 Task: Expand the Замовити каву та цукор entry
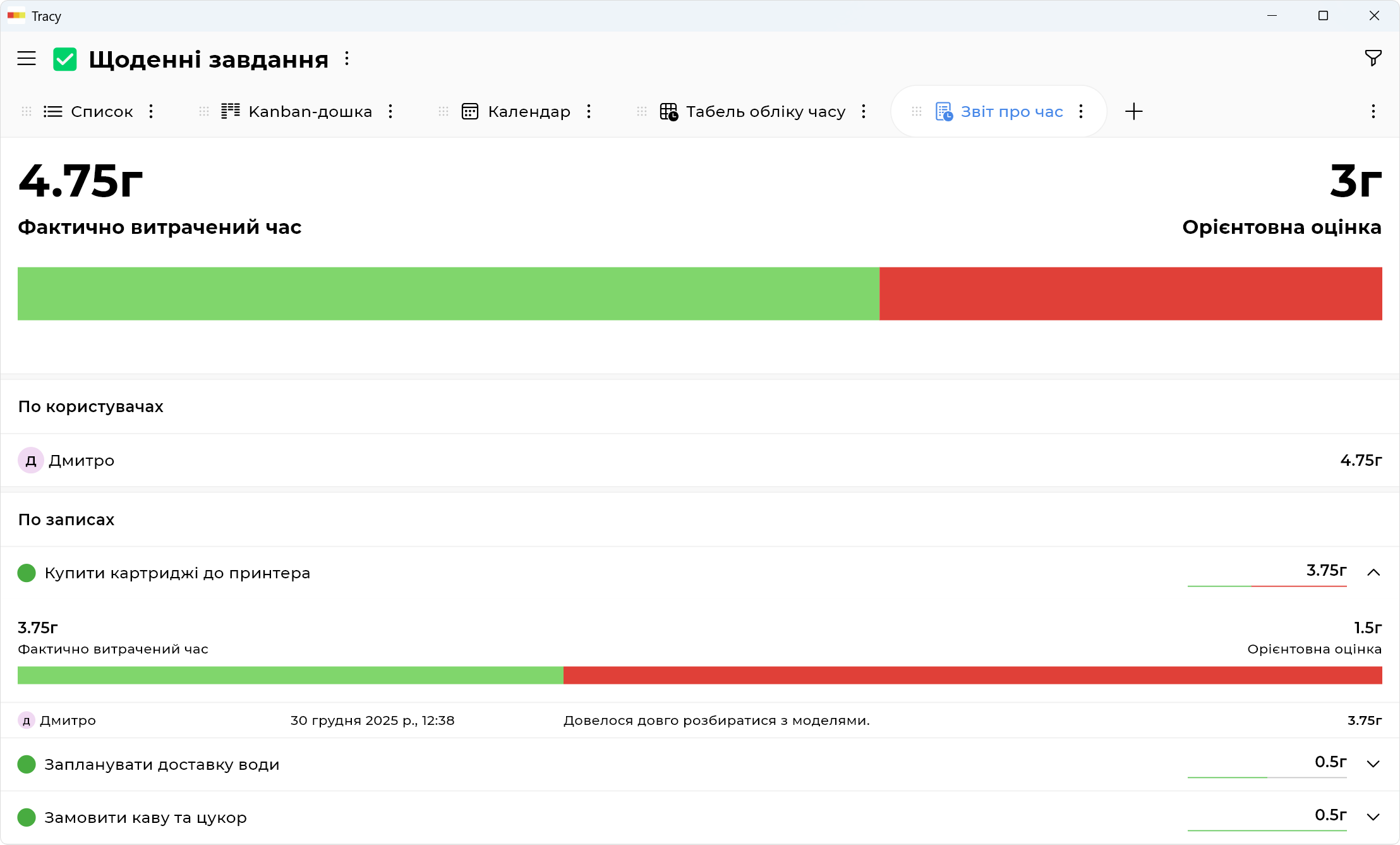(x=1373, y=817)
